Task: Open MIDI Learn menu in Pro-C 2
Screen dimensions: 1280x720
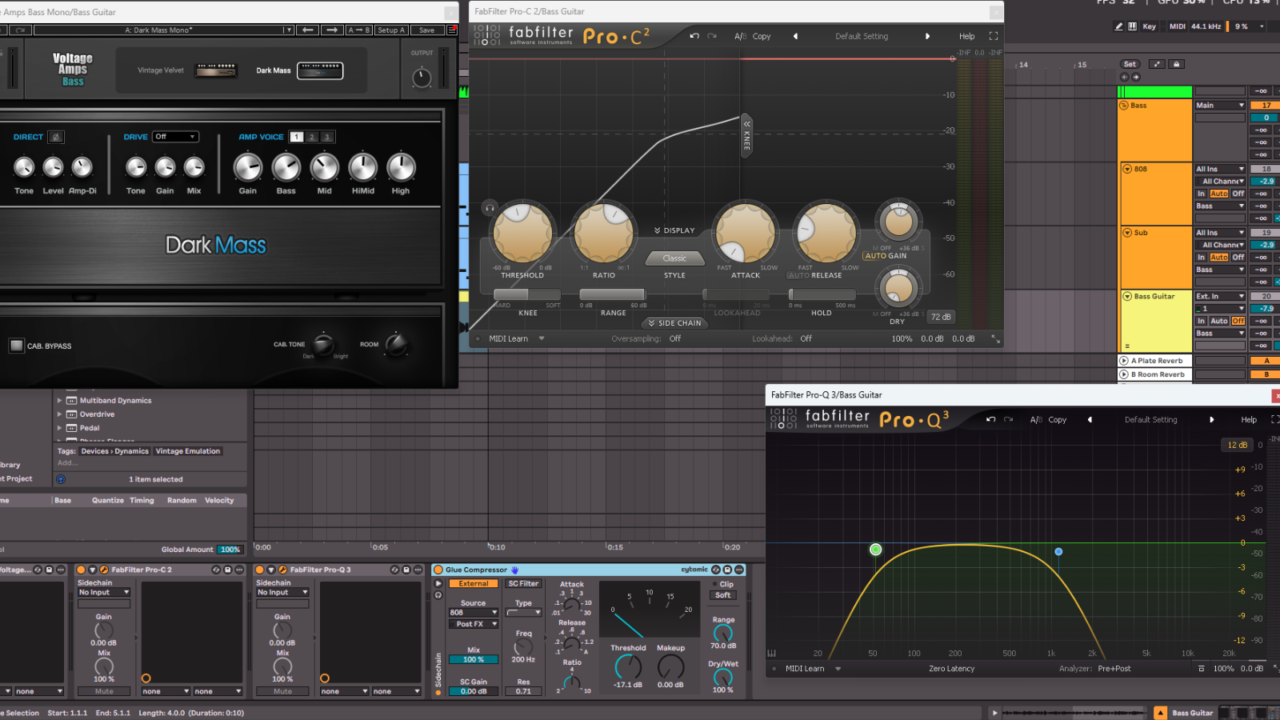Action: point(516,339)
